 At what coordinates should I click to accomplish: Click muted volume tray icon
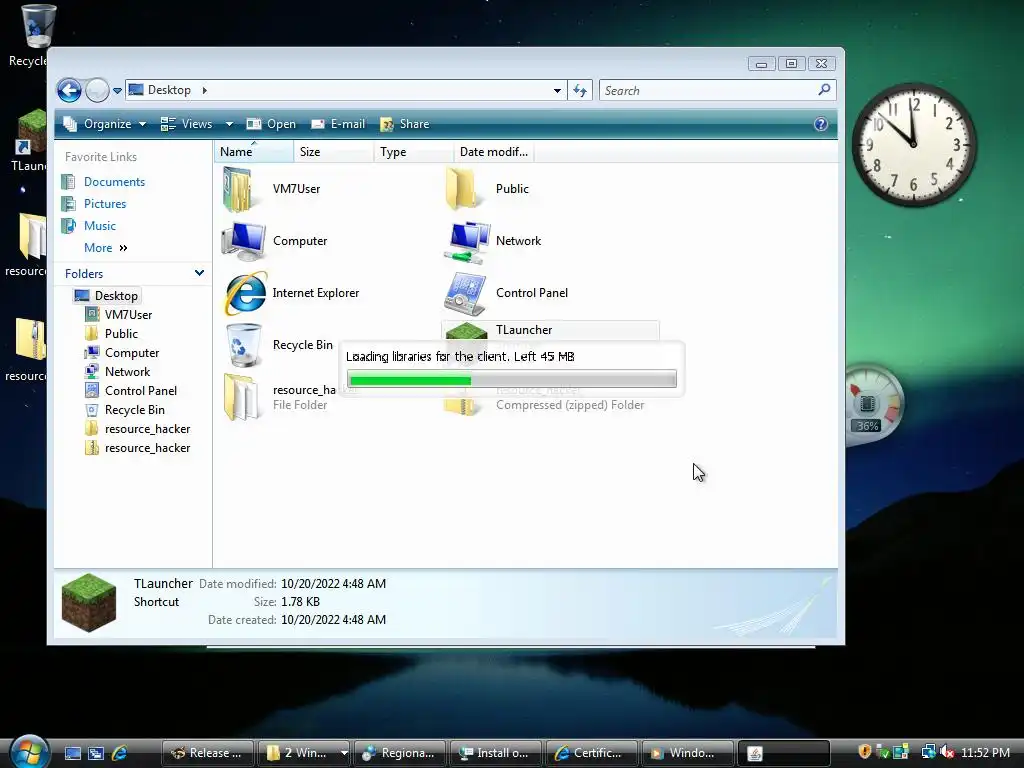947,752
